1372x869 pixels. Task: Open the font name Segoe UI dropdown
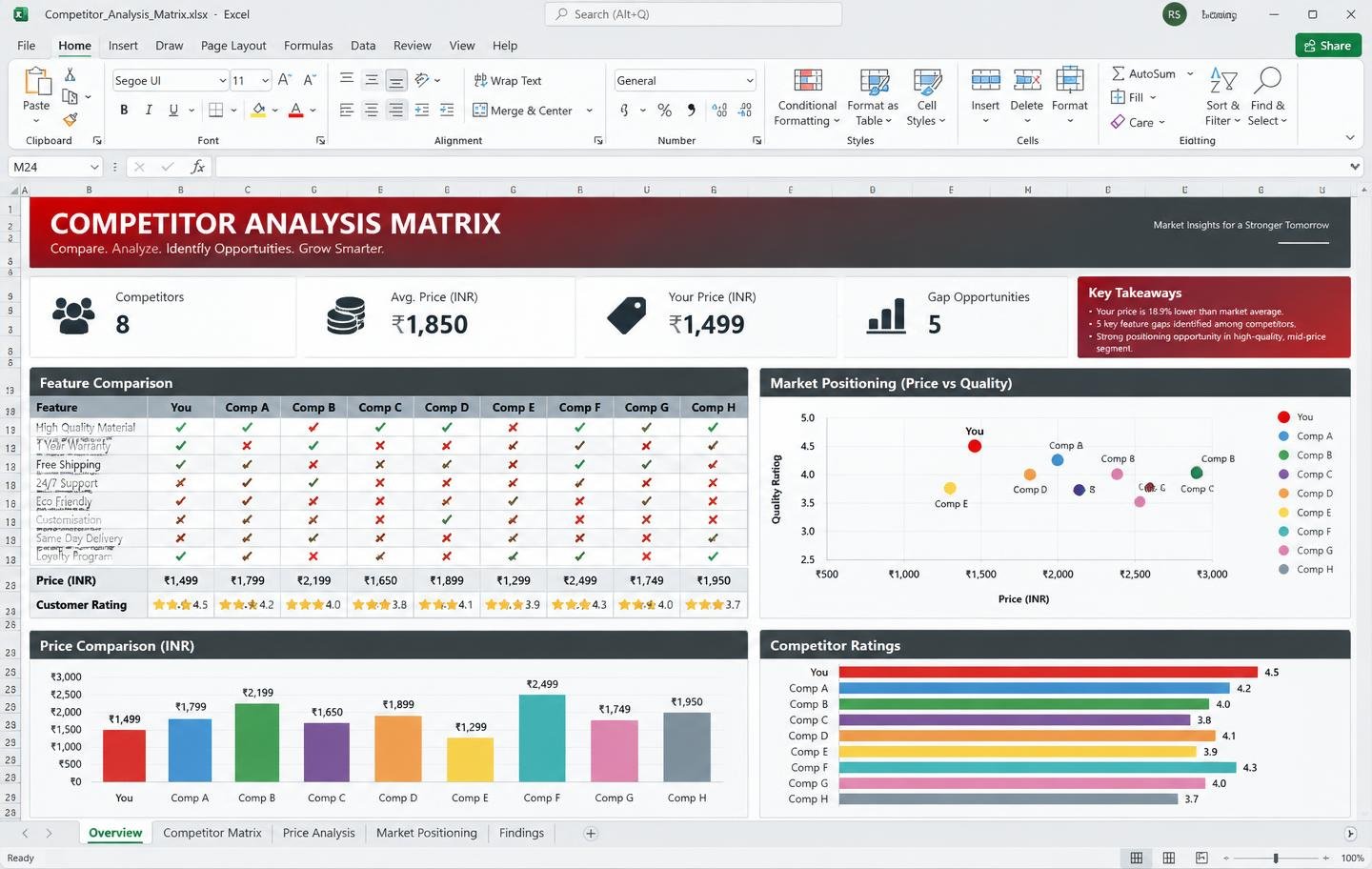pyautogui.click(x=223, y=81)
